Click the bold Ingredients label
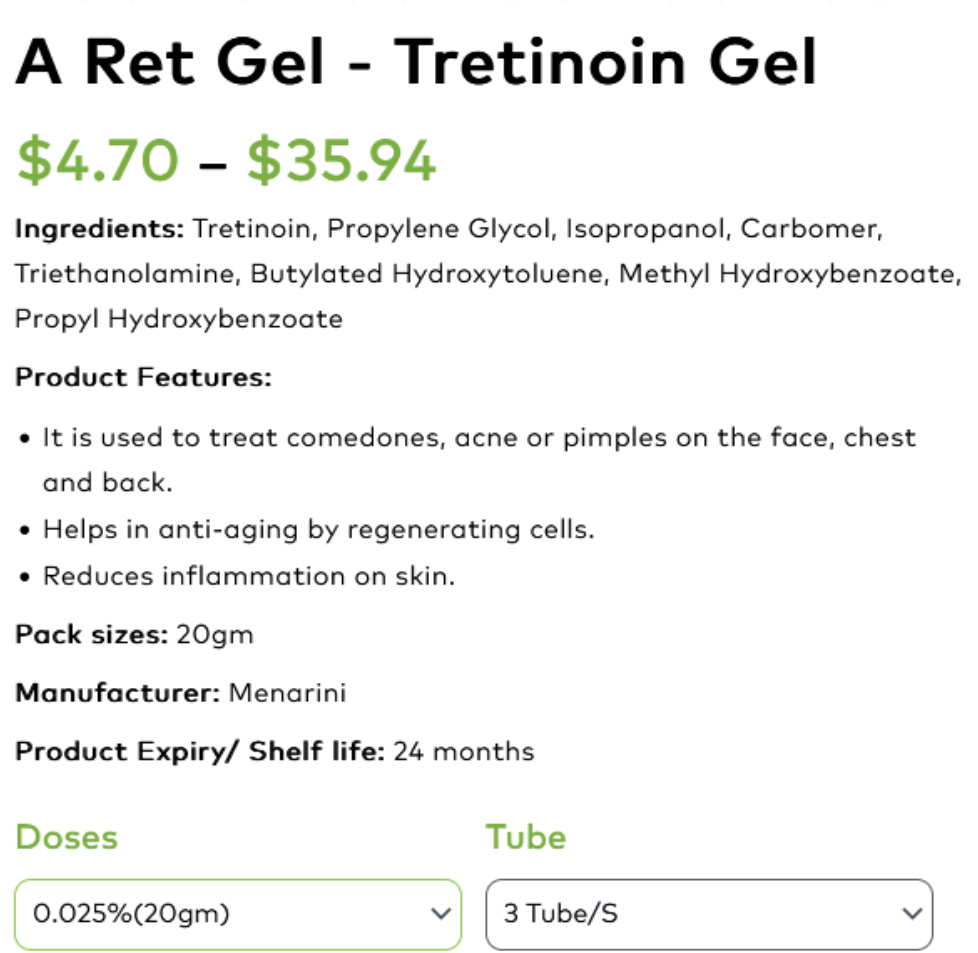 pos(99,229)
